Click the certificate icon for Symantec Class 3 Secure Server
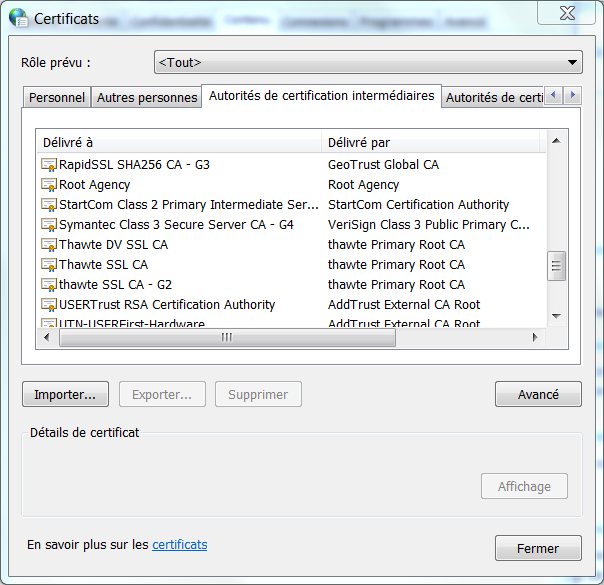Viewport: 604px width, 585px height. click(49, 225)
